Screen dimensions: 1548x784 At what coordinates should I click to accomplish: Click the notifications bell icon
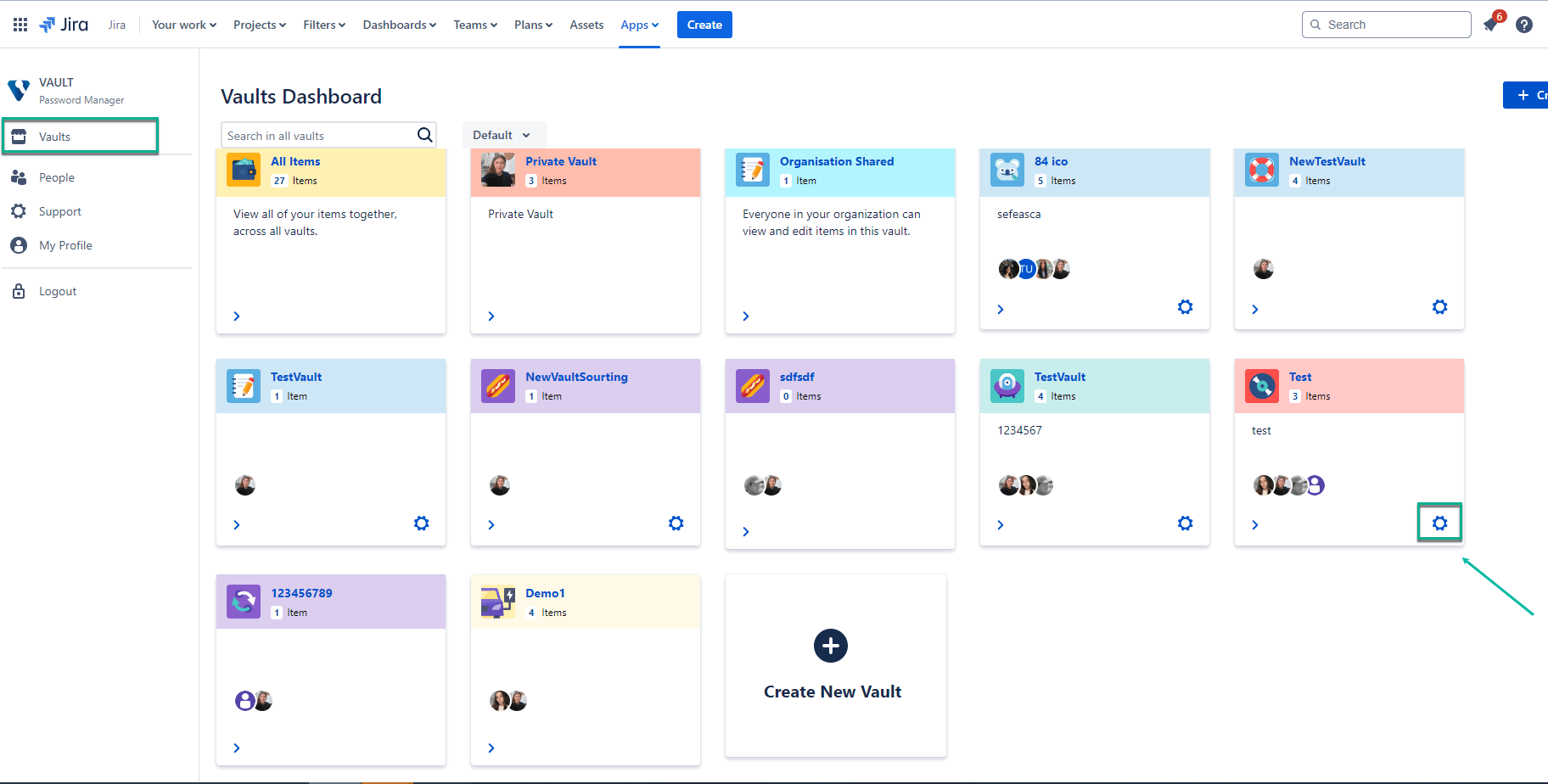coord(1490,25)
